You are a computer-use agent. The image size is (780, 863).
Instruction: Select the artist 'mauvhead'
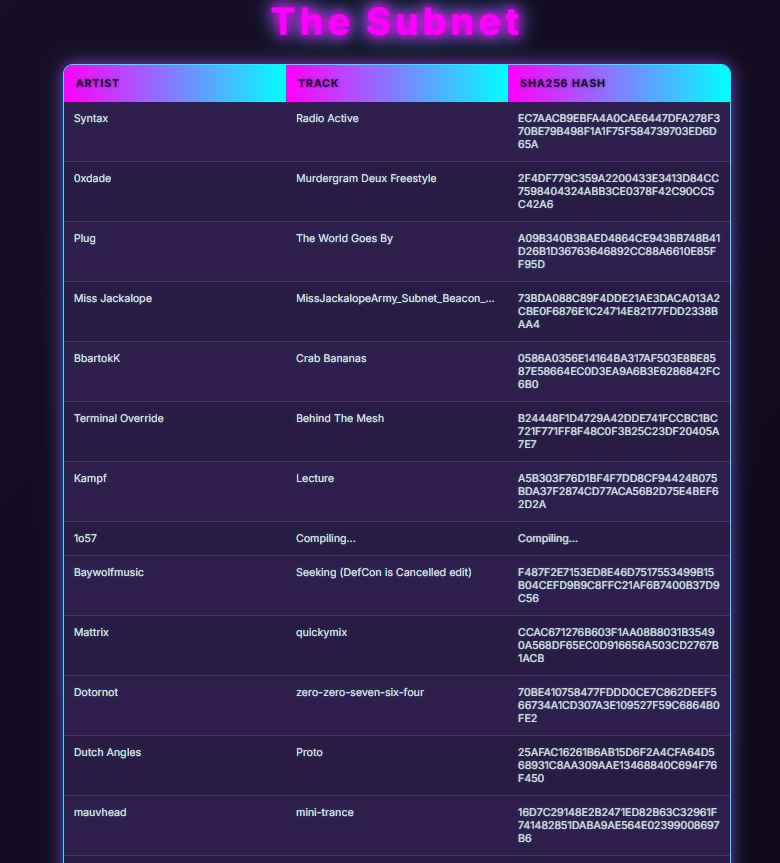pos(100,812)
